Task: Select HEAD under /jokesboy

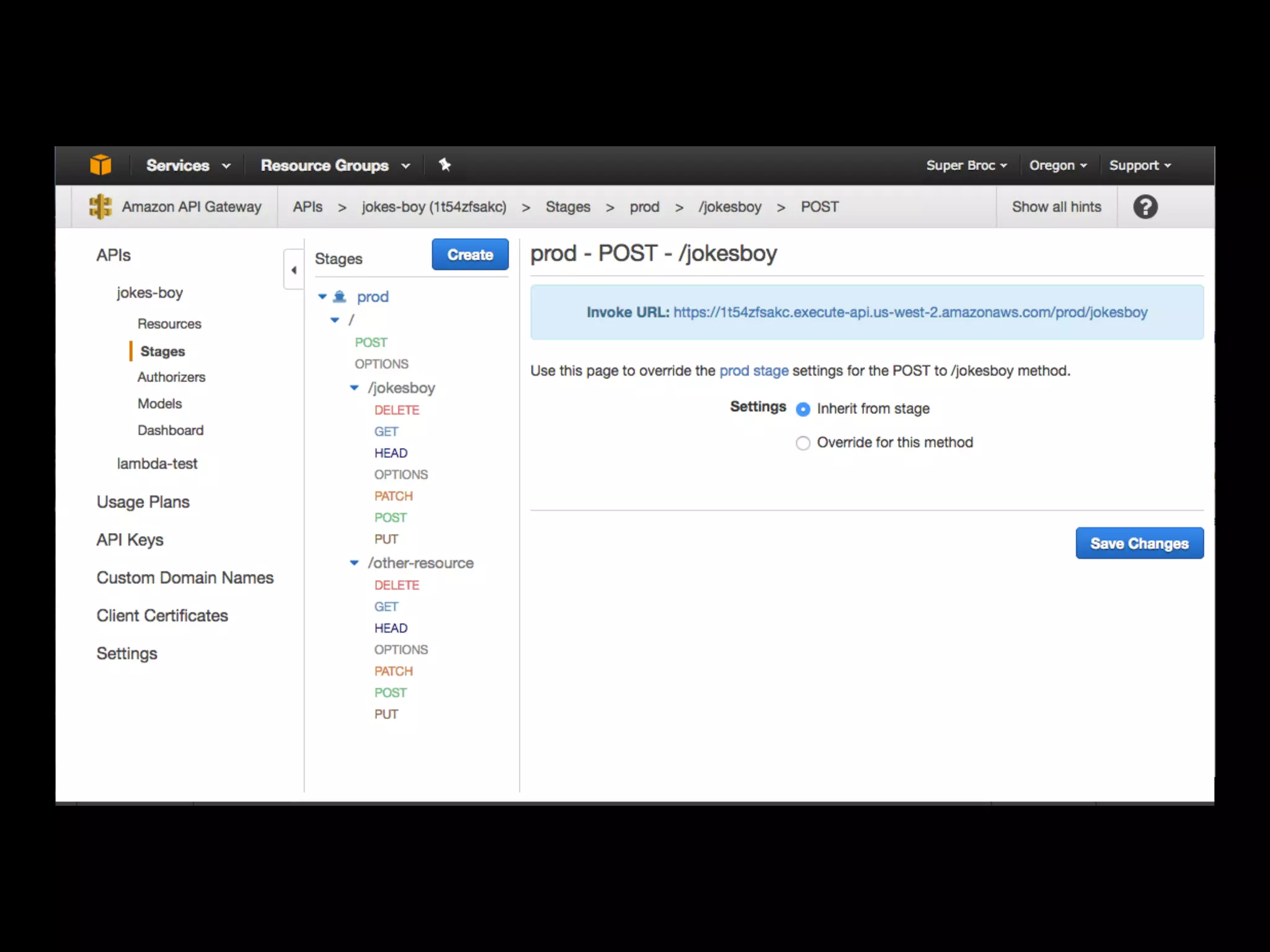Action: pos(391,453)
